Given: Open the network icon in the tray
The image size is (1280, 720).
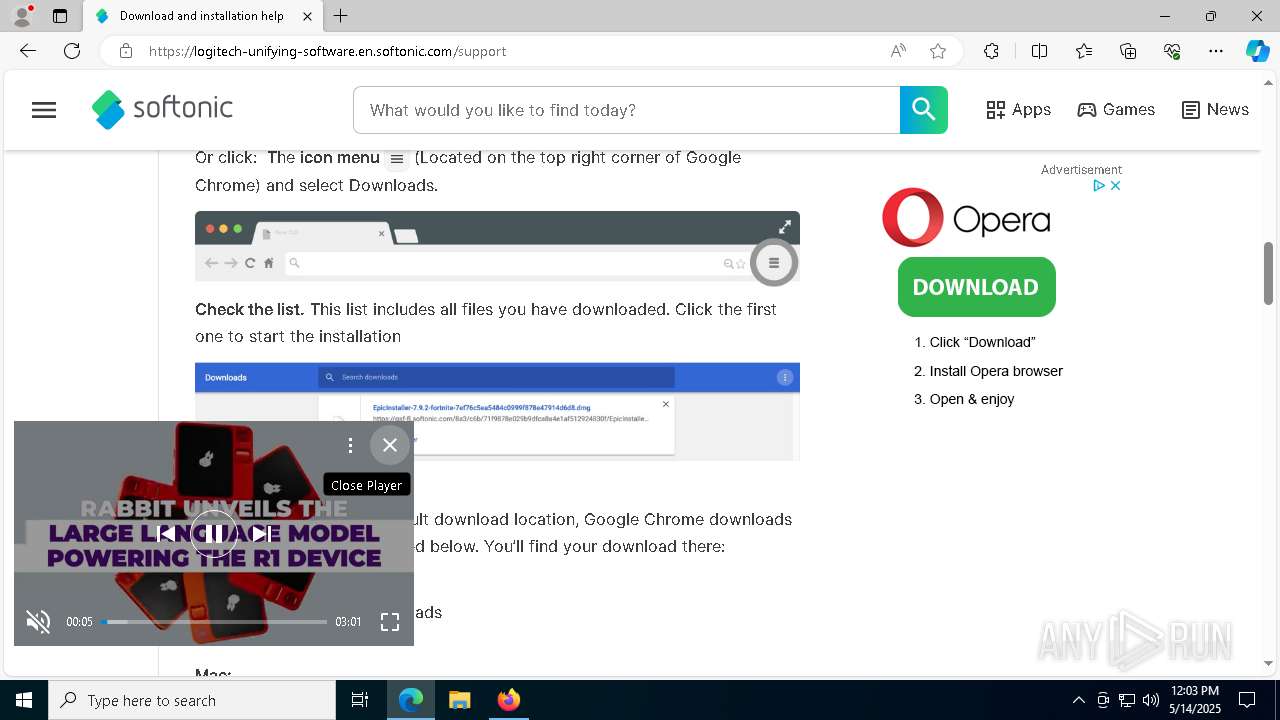Looking at the screenshot, I should pyautogui.click(x=1127, y=700).
